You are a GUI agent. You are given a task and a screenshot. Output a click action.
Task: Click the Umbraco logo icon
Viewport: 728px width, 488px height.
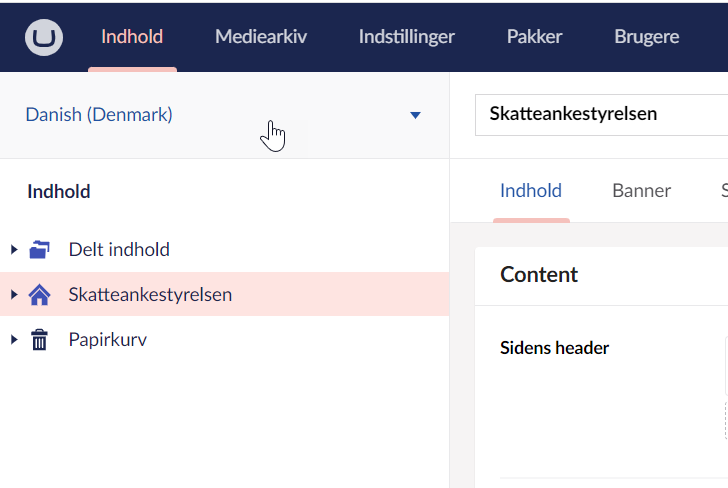click(43, 37)
